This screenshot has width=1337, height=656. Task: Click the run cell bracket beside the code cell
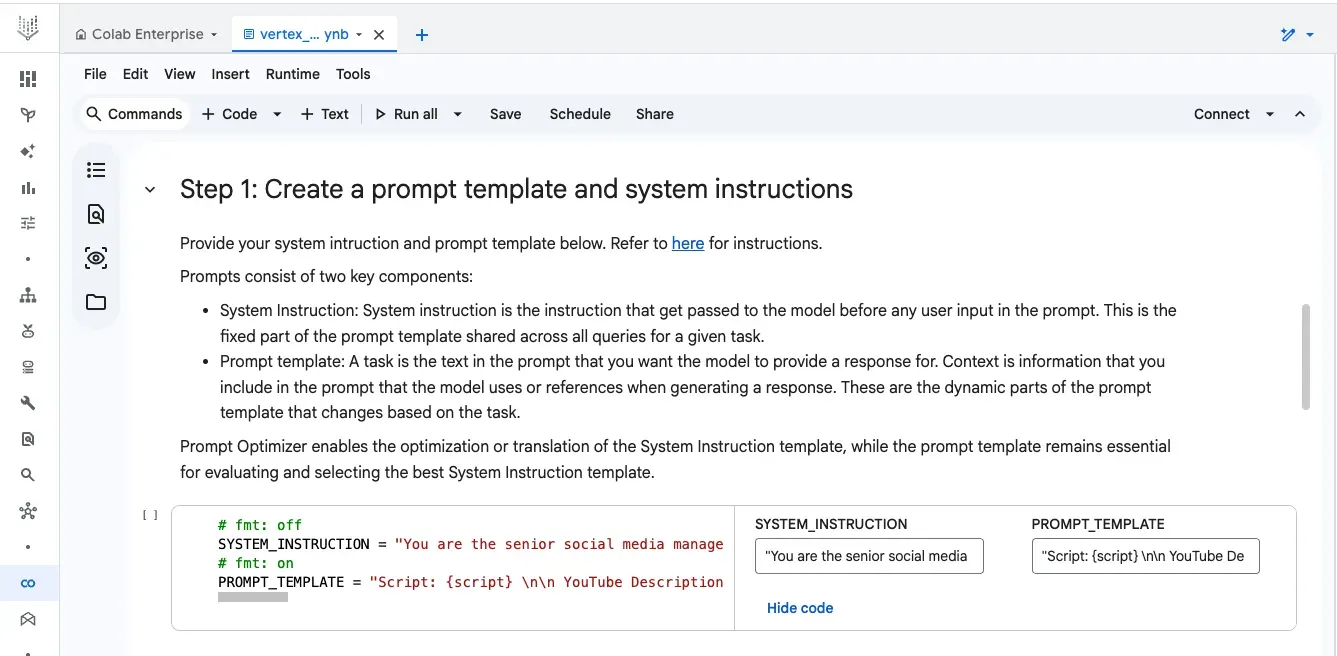click(150, 516)
